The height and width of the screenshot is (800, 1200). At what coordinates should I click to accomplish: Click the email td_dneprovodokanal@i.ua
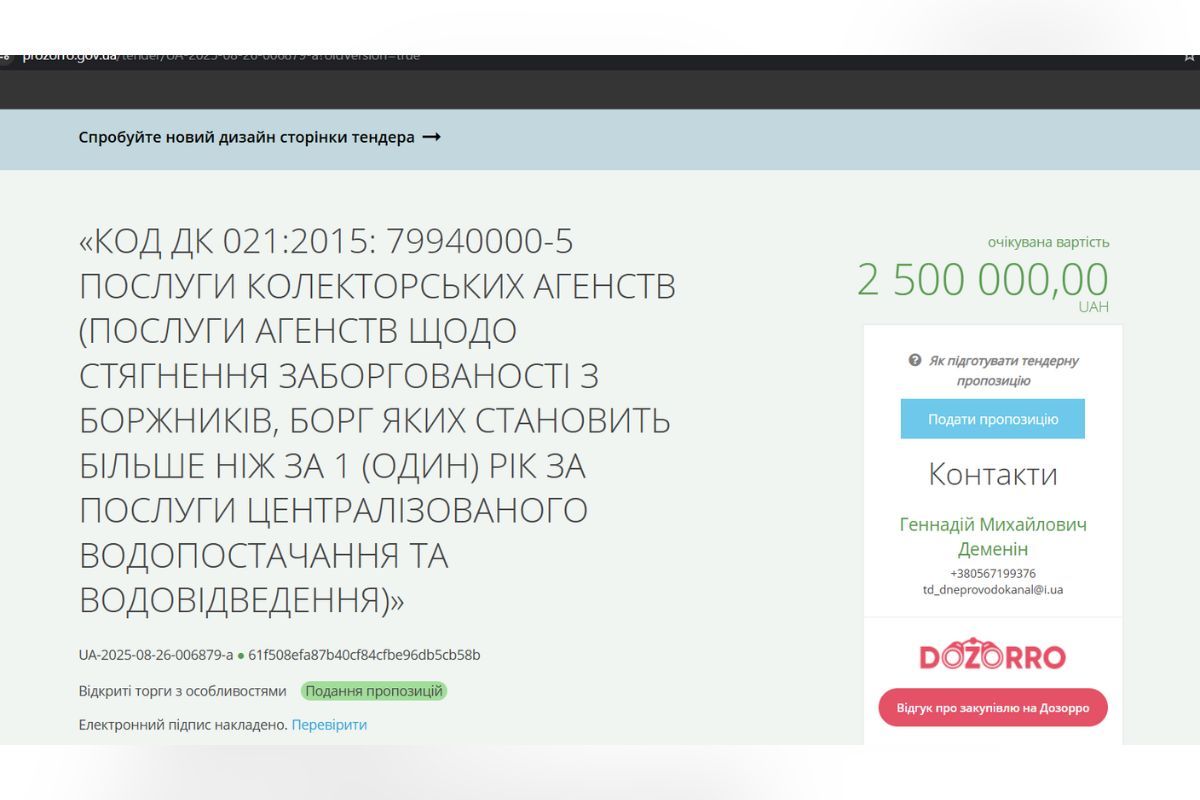[x=991, y=590]
